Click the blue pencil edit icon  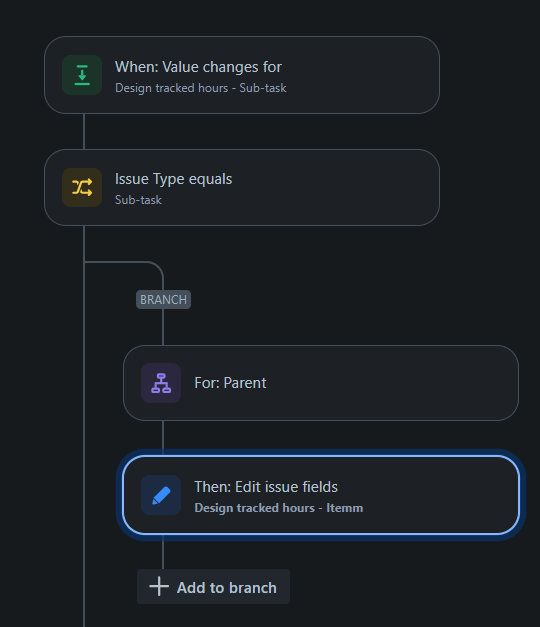pos(161,495)
